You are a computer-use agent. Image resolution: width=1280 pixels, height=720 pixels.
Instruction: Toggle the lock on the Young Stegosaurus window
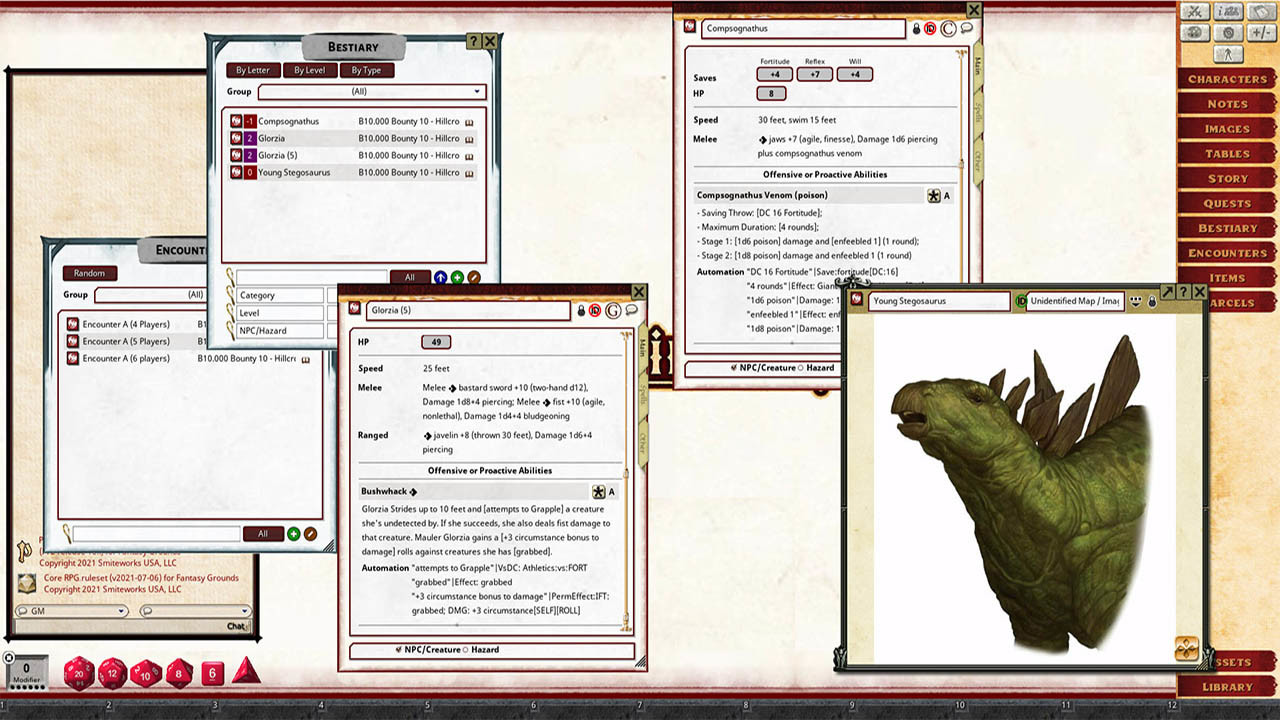click(x=1152, y=301)
